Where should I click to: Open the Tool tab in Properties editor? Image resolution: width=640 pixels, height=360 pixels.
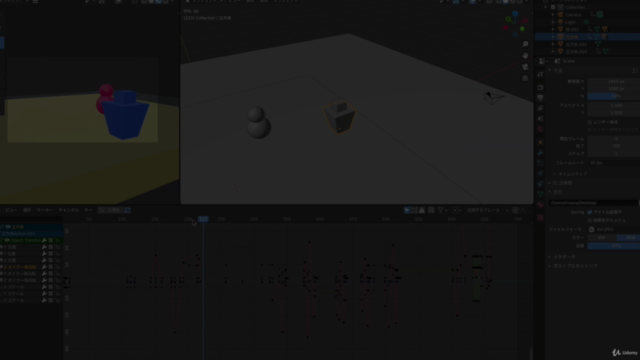tap(540, 74)
